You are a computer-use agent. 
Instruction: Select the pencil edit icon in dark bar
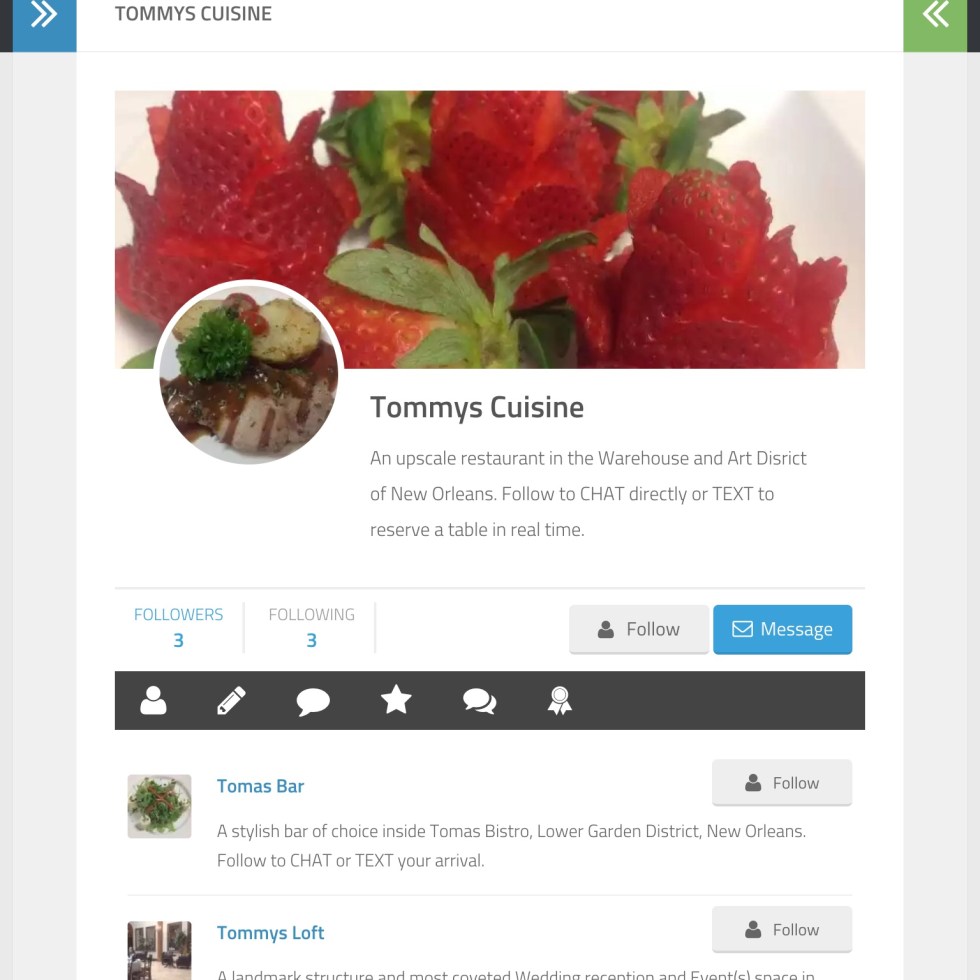coord(231,700)
